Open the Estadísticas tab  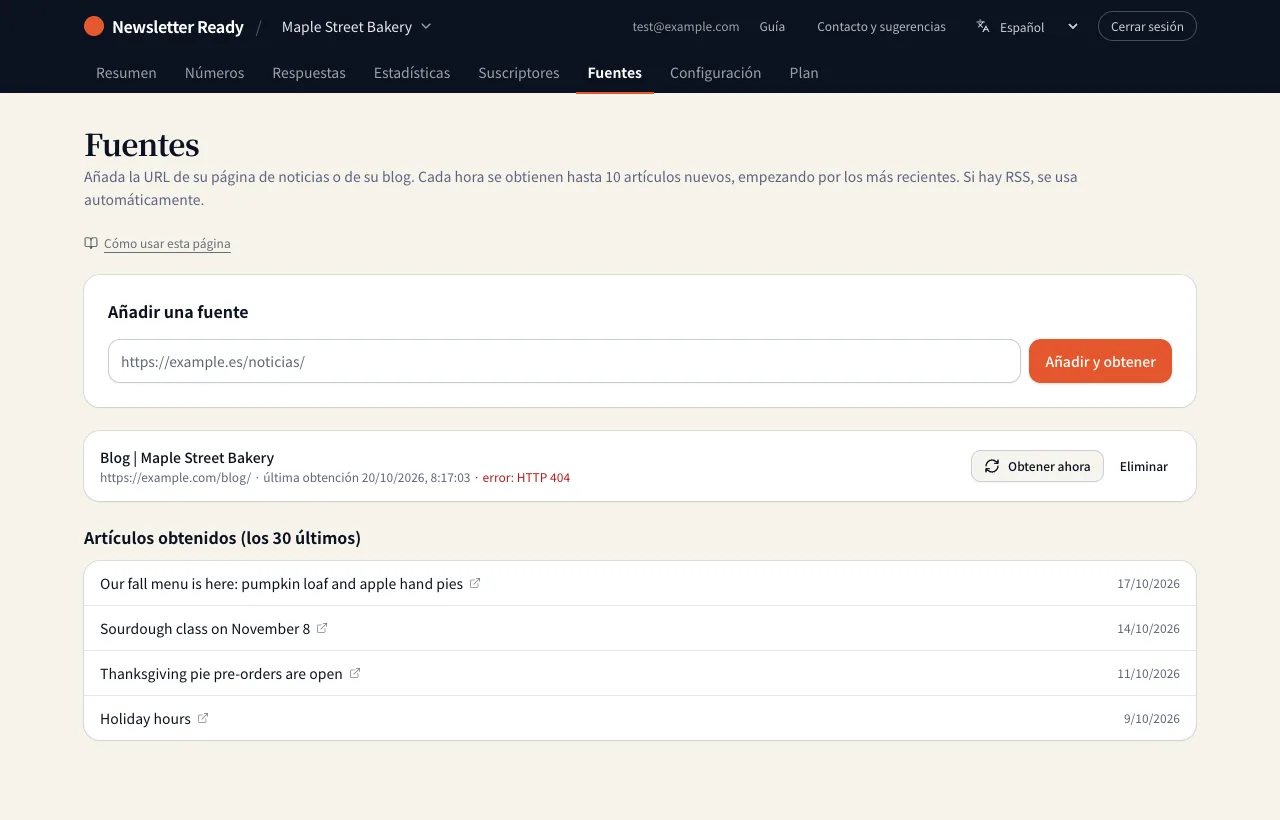[412, 72]
